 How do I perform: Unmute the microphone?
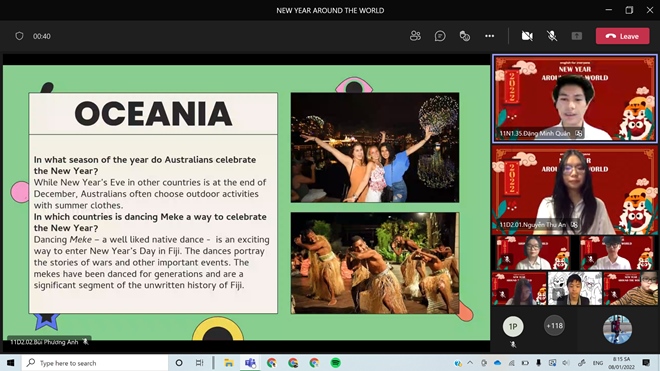pyautogui.click(x=552, y=36)
